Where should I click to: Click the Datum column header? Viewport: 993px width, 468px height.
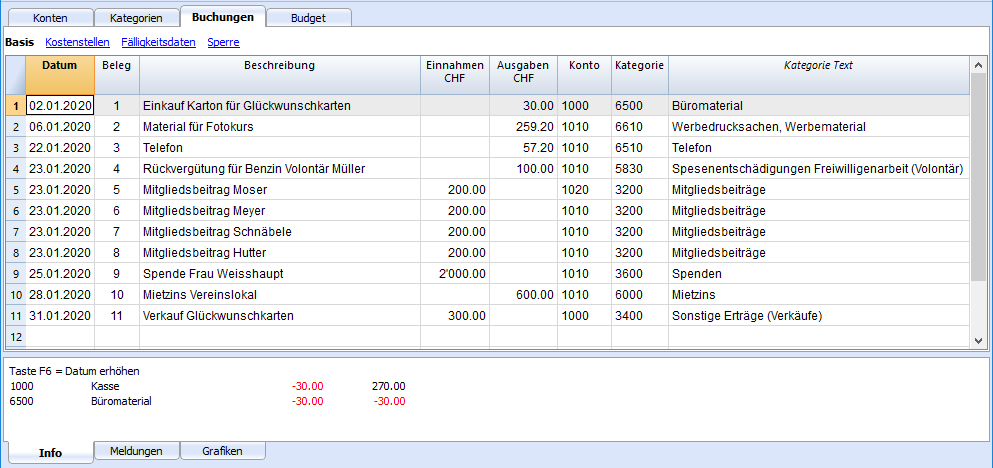coord(60,75)
